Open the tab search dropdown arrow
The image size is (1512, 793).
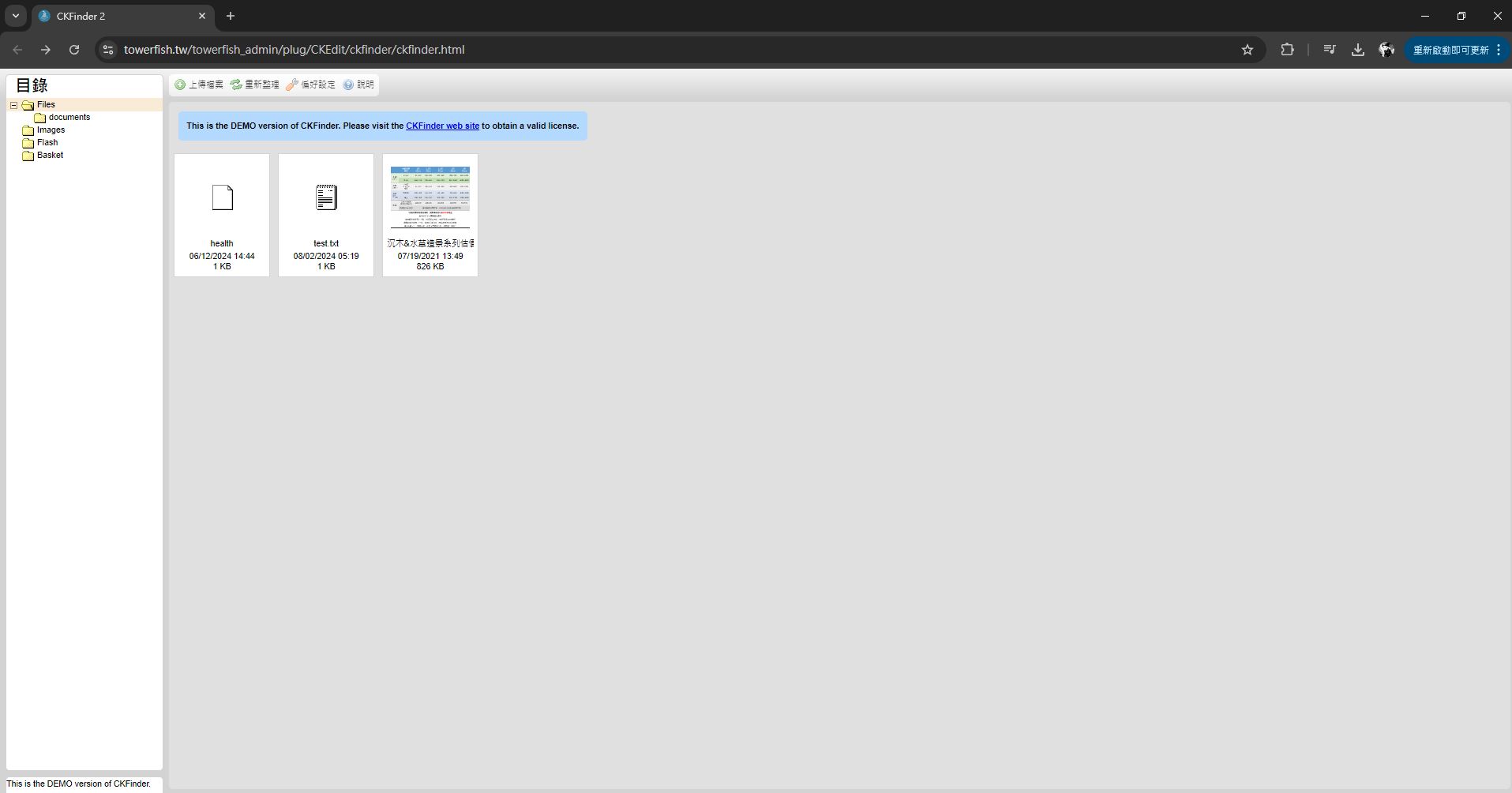(16, 16)
